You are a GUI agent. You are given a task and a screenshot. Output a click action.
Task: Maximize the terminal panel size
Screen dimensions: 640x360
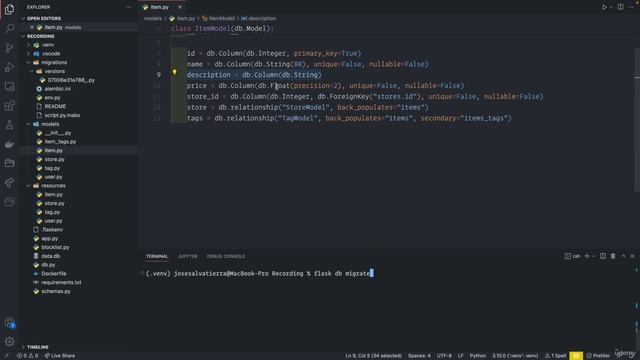click(623, 256)
